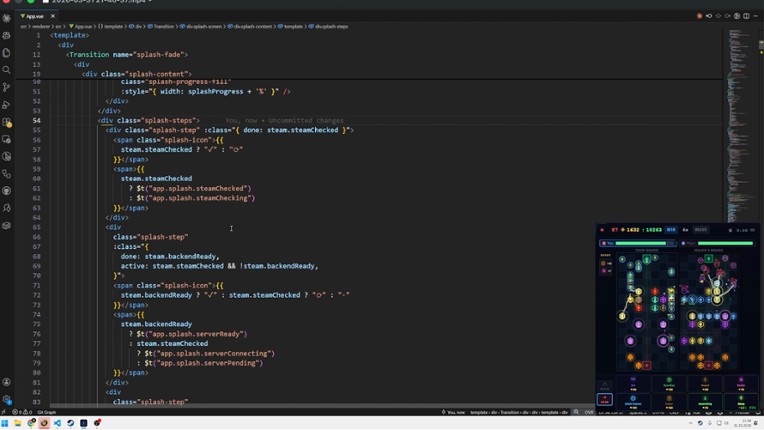This screenshot has width=764, height=430.
Task: Open the Explorer view in activity bar
Action: tap(7, 53)
